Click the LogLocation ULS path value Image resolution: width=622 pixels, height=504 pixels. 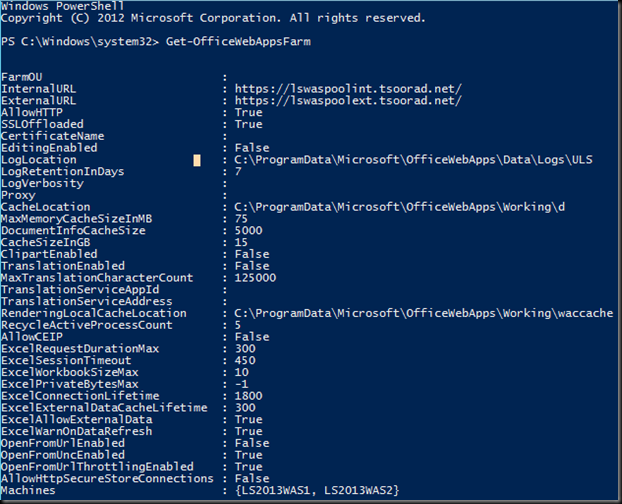click(407, 160)
